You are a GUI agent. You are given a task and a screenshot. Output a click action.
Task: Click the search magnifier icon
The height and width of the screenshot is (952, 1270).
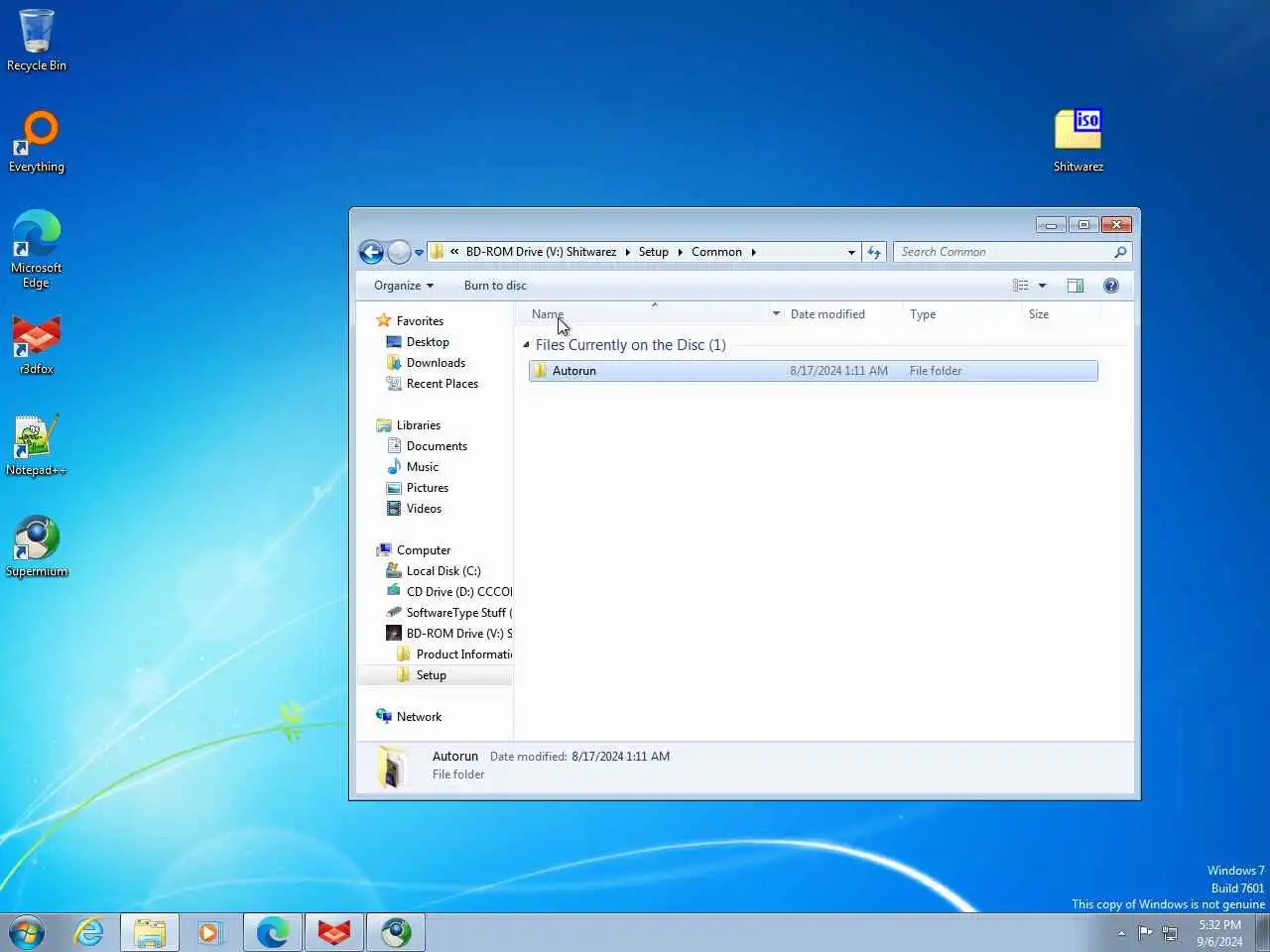1120,252
